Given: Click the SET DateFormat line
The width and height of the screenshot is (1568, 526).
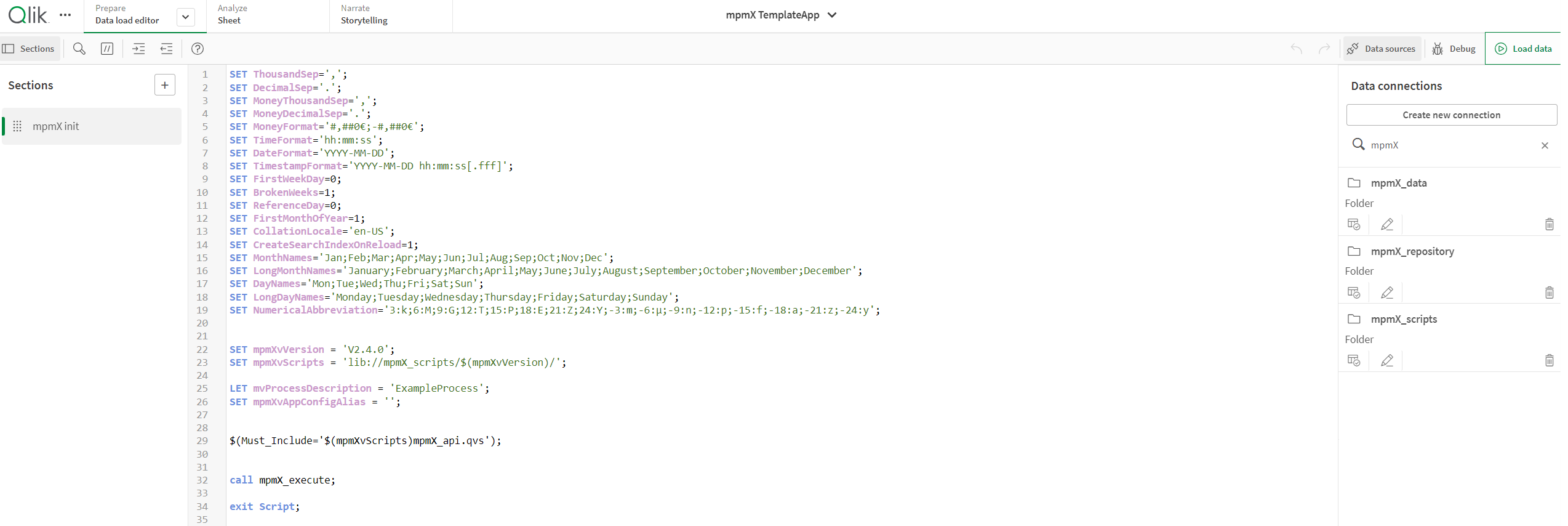Looking at the screenshot, I should point(312,153).
